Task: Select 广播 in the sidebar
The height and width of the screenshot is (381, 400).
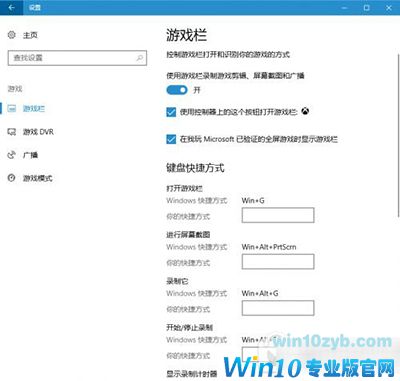Action: [30, 155]
